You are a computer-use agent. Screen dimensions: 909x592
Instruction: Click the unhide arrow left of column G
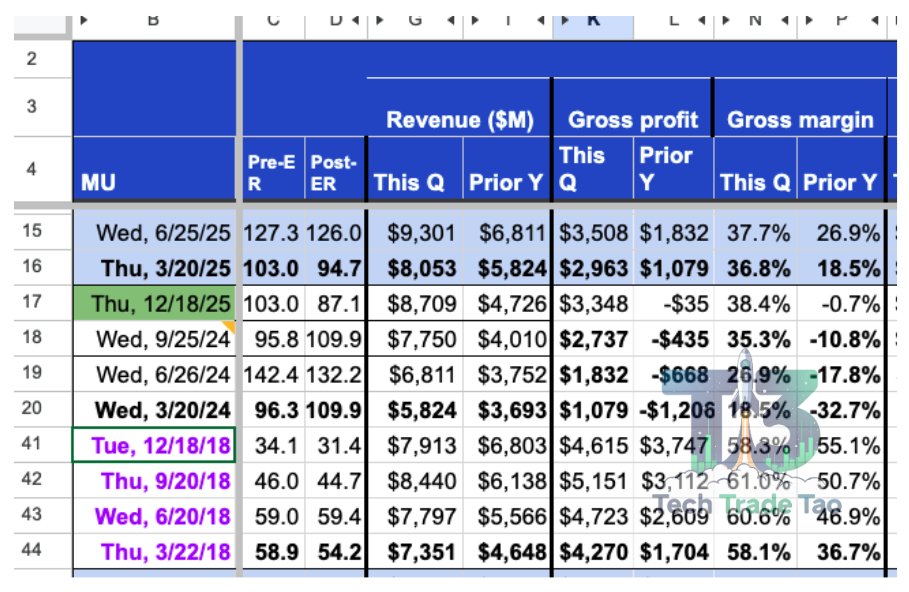[x=380, y=20]
